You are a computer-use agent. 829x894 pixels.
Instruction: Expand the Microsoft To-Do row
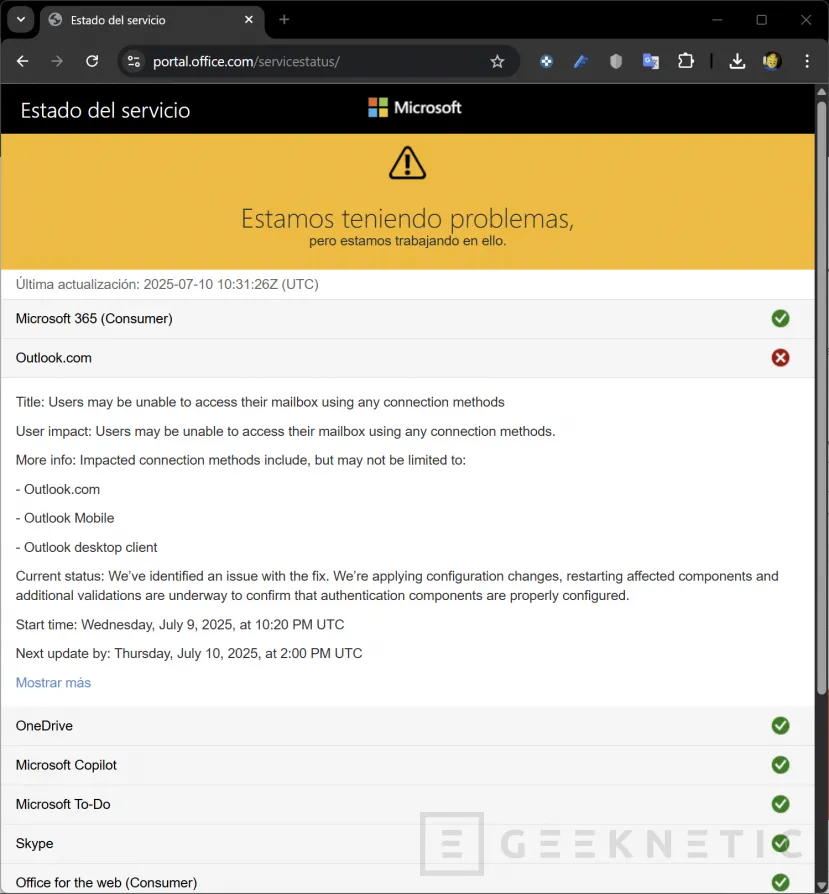point(407,804)
